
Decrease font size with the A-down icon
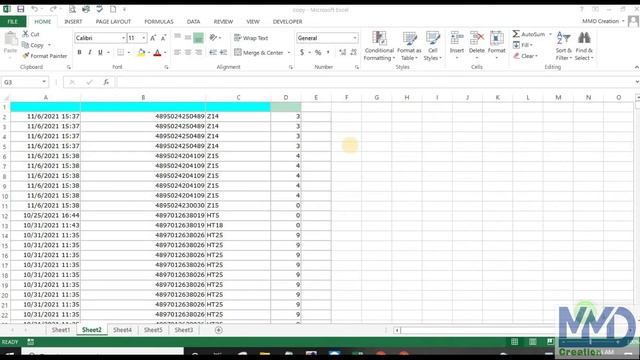[x=163, y=38]
